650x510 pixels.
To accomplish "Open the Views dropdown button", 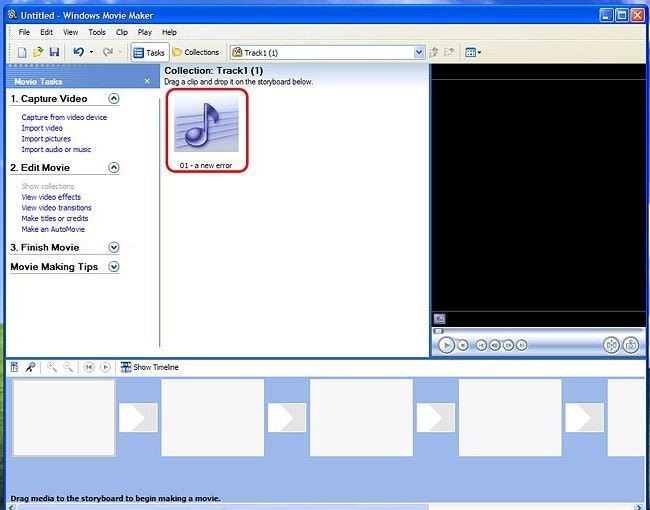I will pyautogui.click(x=473, y=52).
